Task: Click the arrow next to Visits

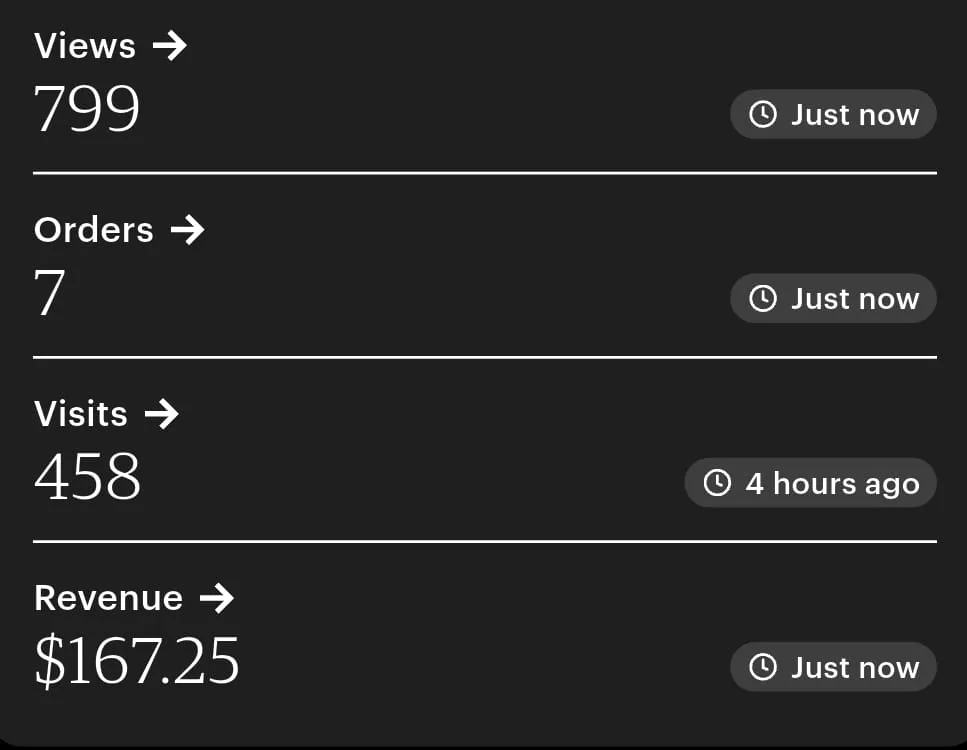Action: coord(161,414)
